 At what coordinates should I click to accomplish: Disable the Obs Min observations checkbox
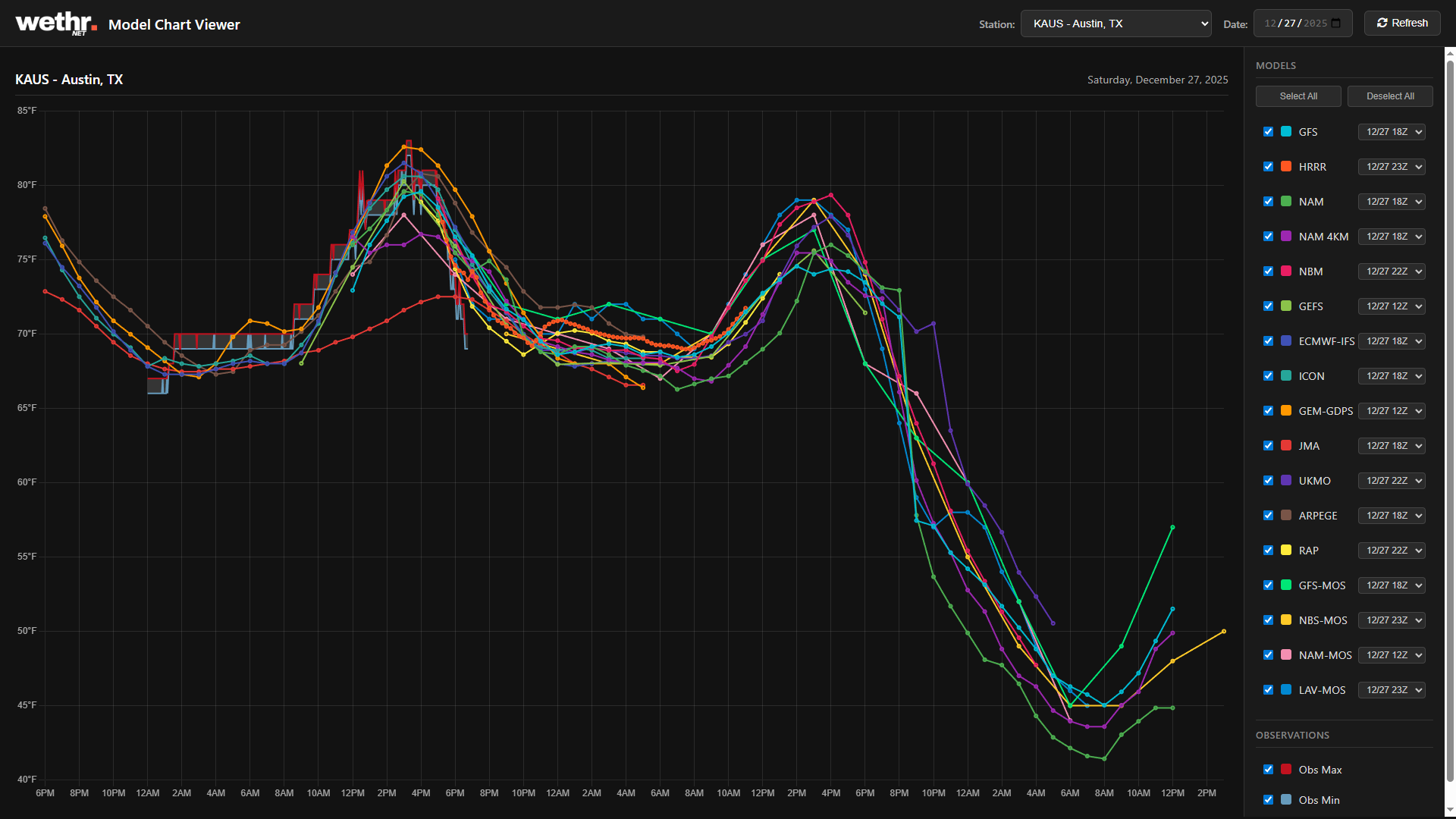point(1268,800)
